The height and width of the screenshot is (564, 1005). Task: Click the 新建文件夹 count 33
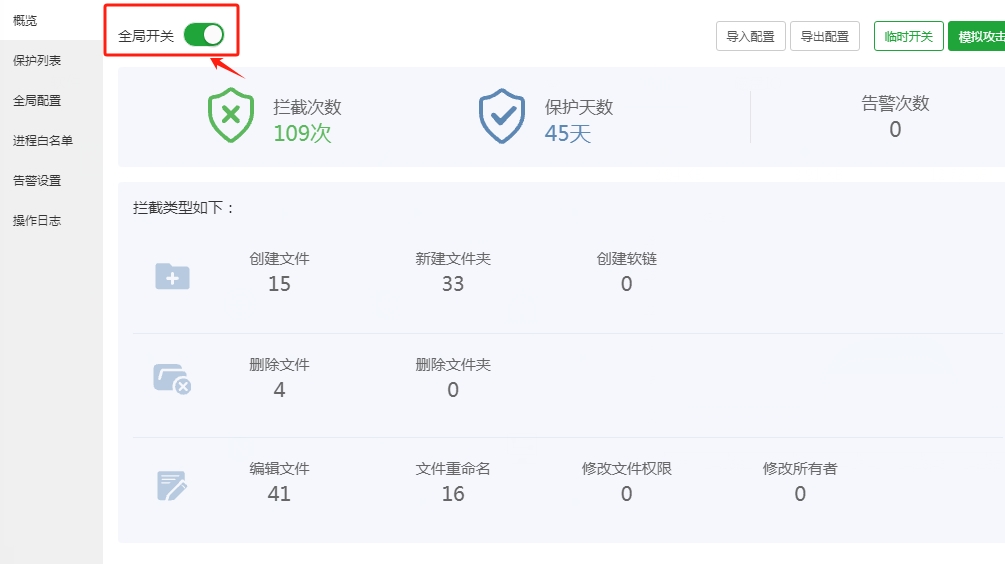453,284
